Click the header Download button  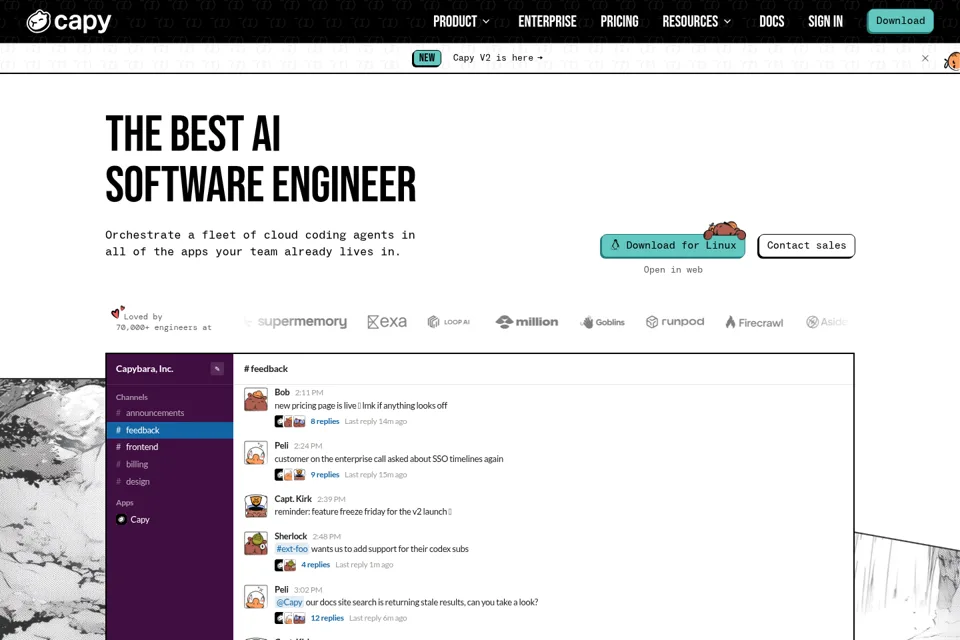[900, 21]
